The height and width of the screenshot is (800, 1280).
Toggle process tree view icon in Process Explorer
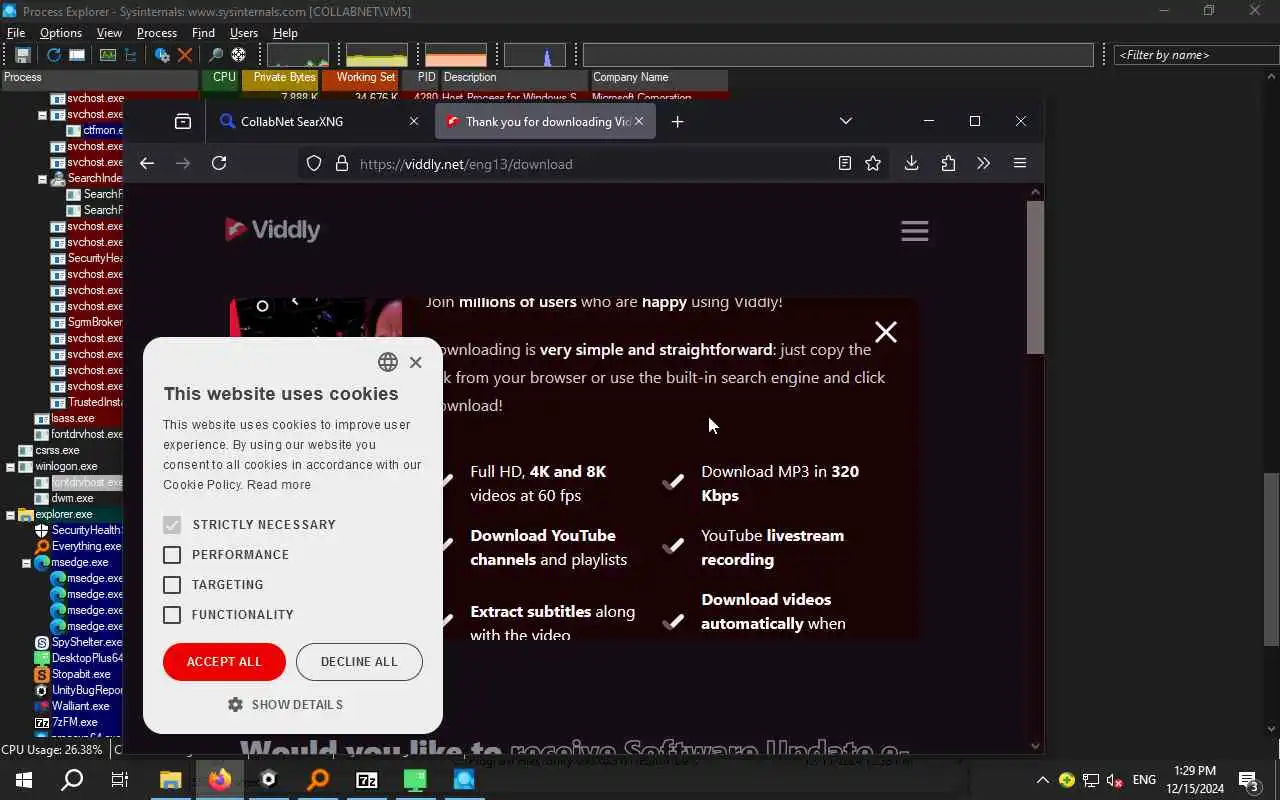(x=130, y=55)
